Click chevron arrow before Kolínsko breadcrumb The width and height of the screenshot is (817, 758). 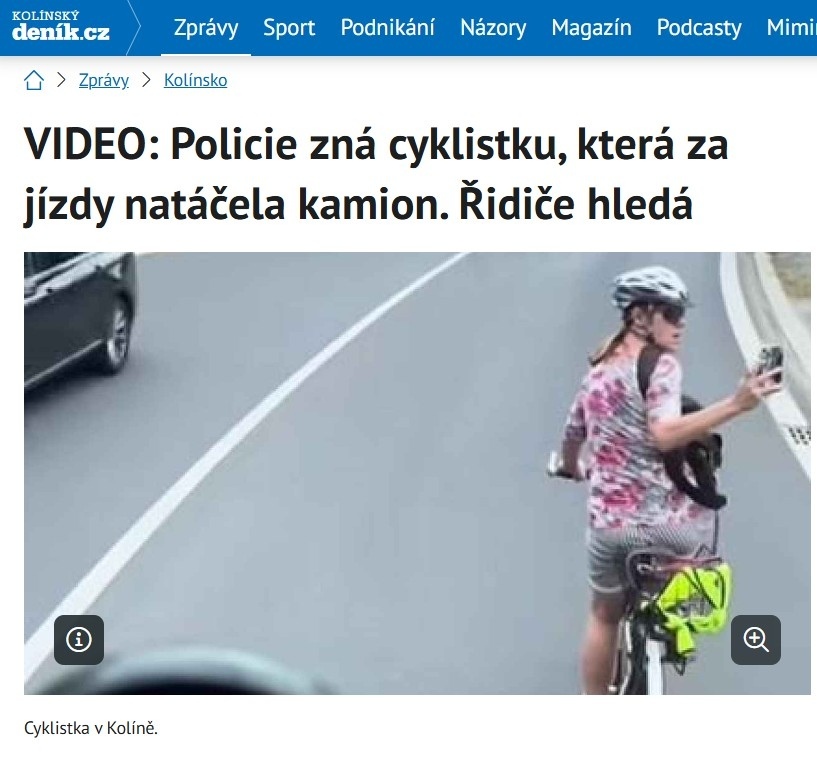click(146, 80)
